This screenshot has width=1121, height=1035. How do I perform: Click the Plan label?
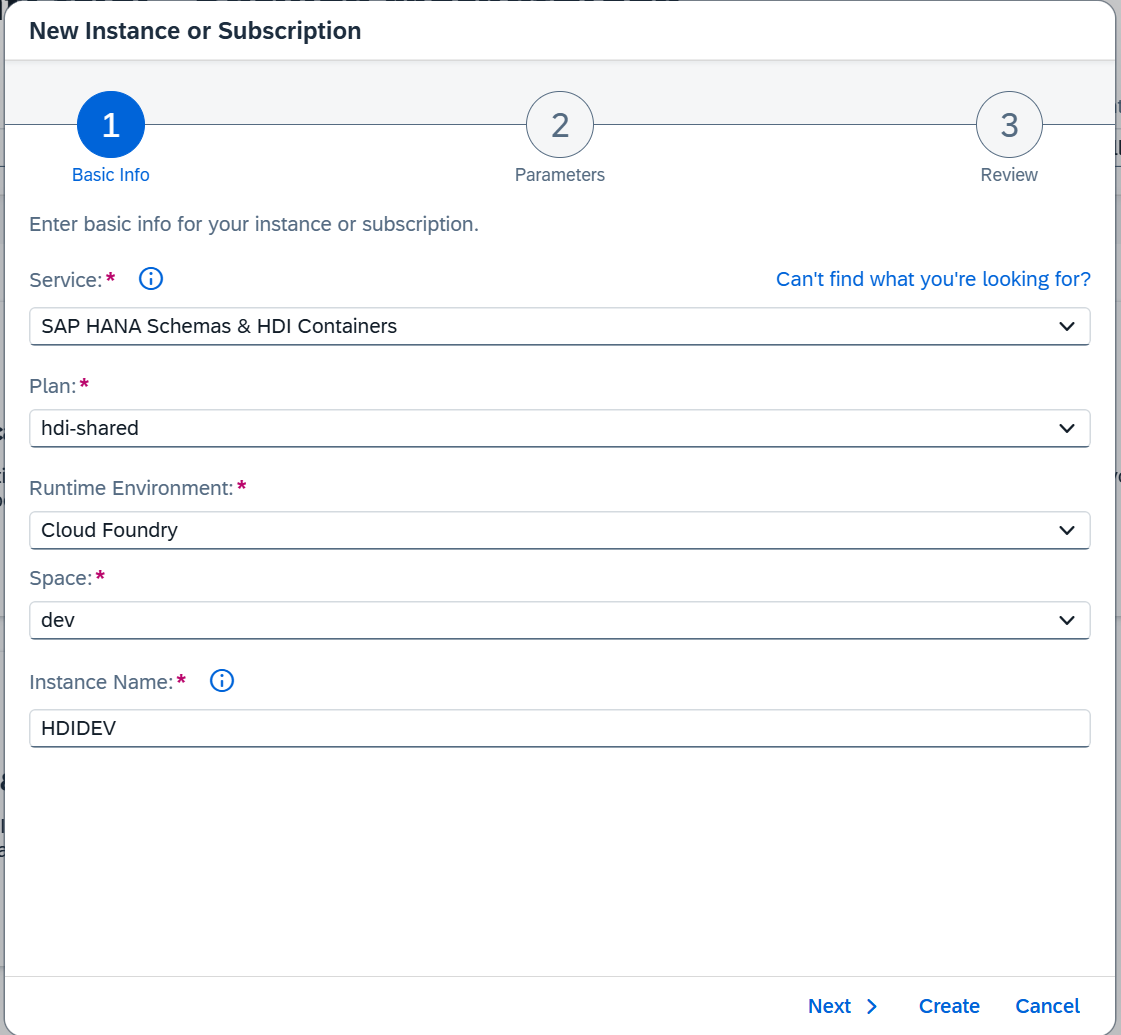[53, 386]
